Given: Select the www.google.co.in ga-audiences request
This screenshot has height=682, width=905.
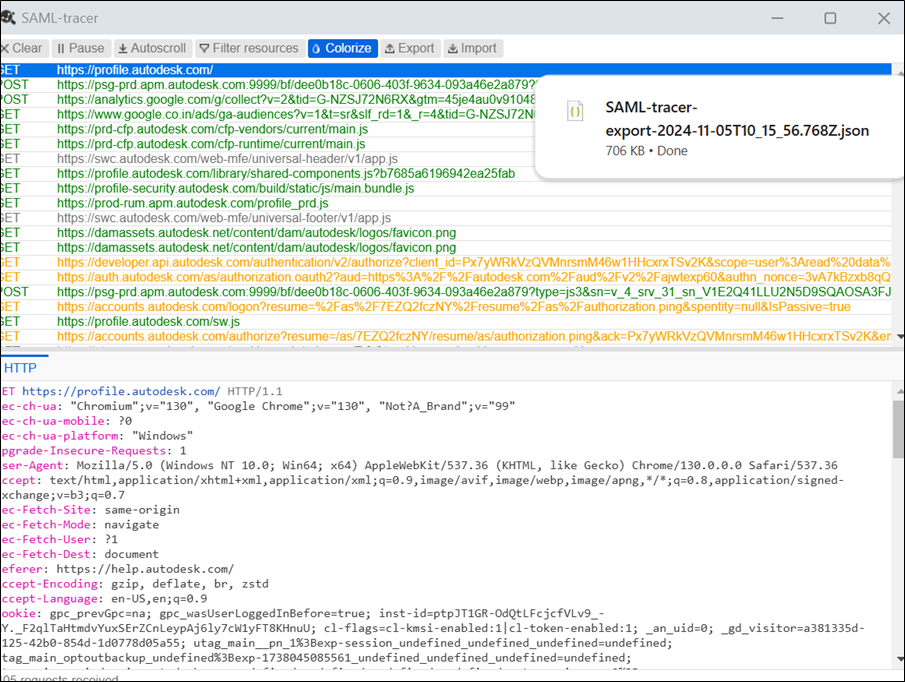Looking at the screenshot, I should [268, 114].
